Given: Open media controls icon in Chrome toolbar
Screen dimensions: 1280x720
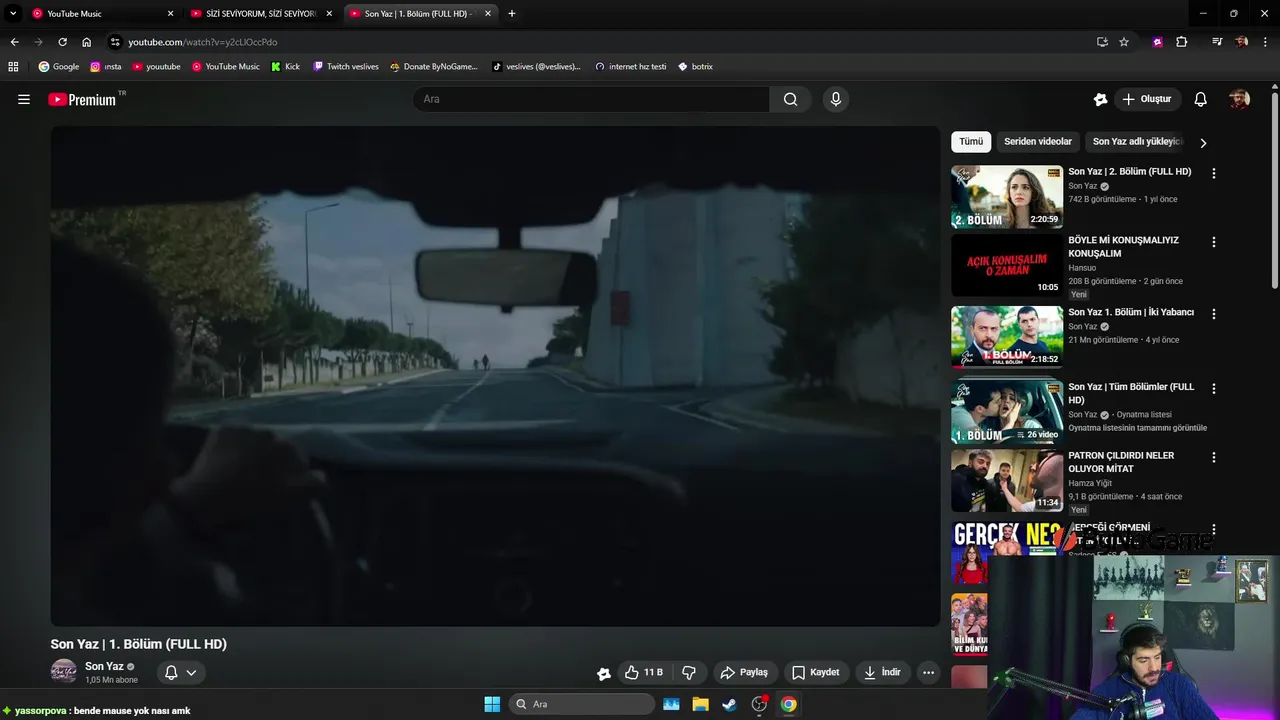Looking at the screenshot, I should pos(1217,42).
